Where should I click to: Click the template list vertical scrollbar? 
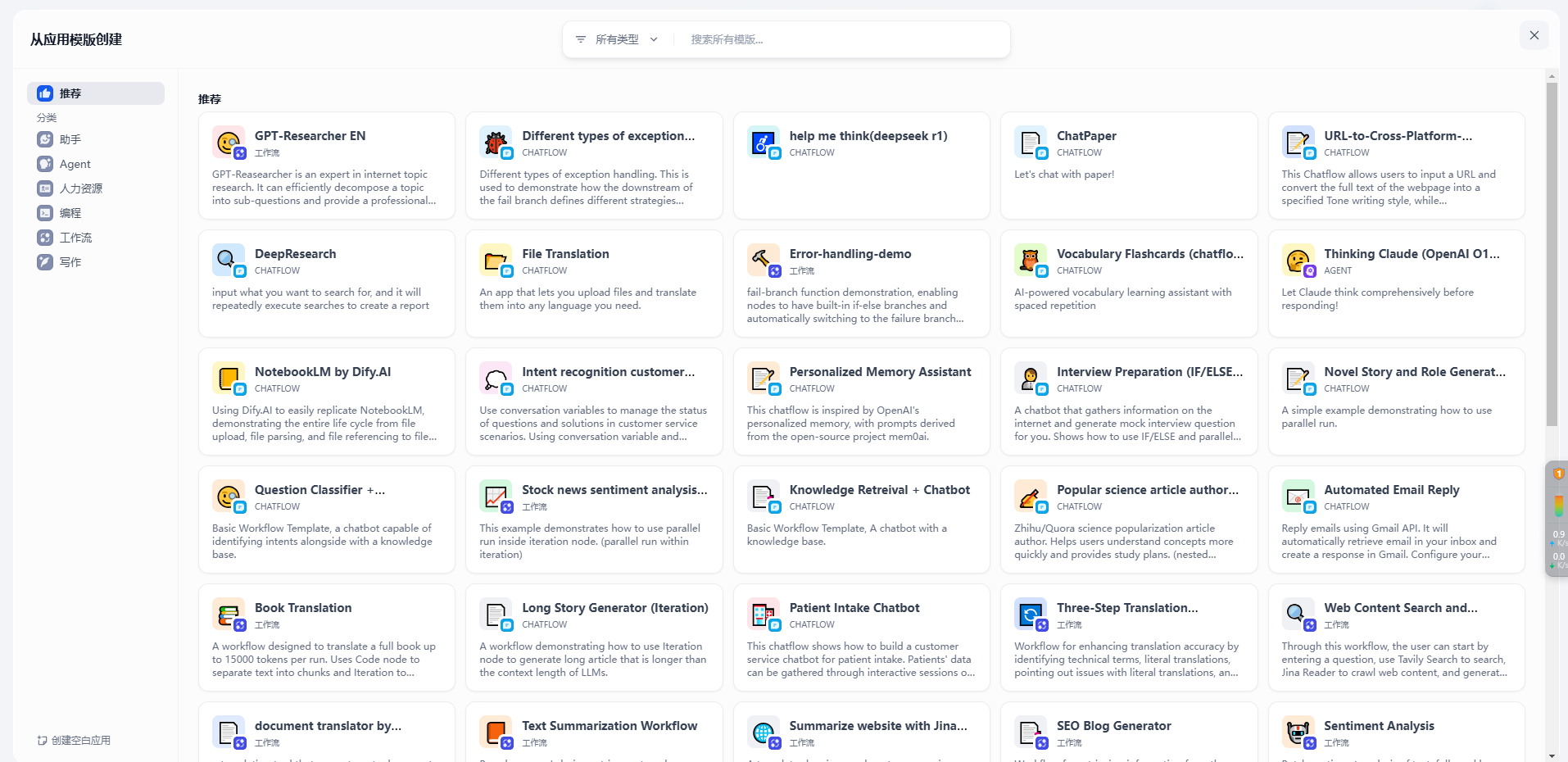[x=1552, y=255]
